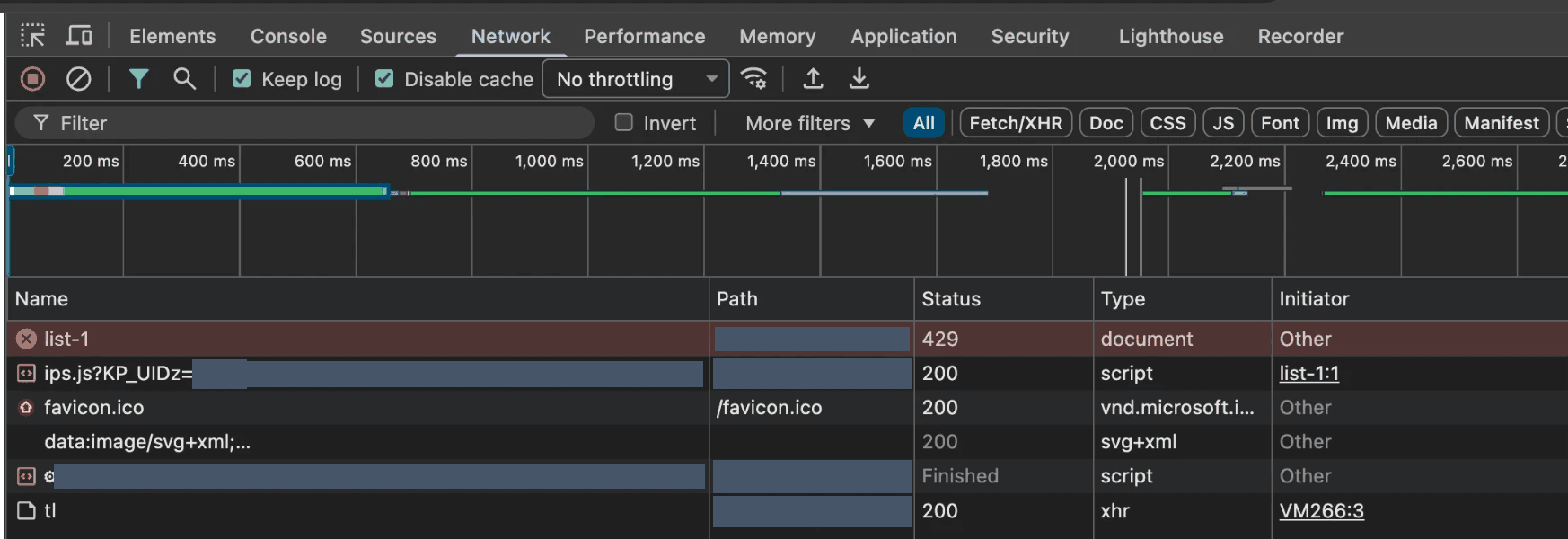Open the network search magnifier
The width and height of the screenshot is (1568, 539).
(x=184, y=79)
